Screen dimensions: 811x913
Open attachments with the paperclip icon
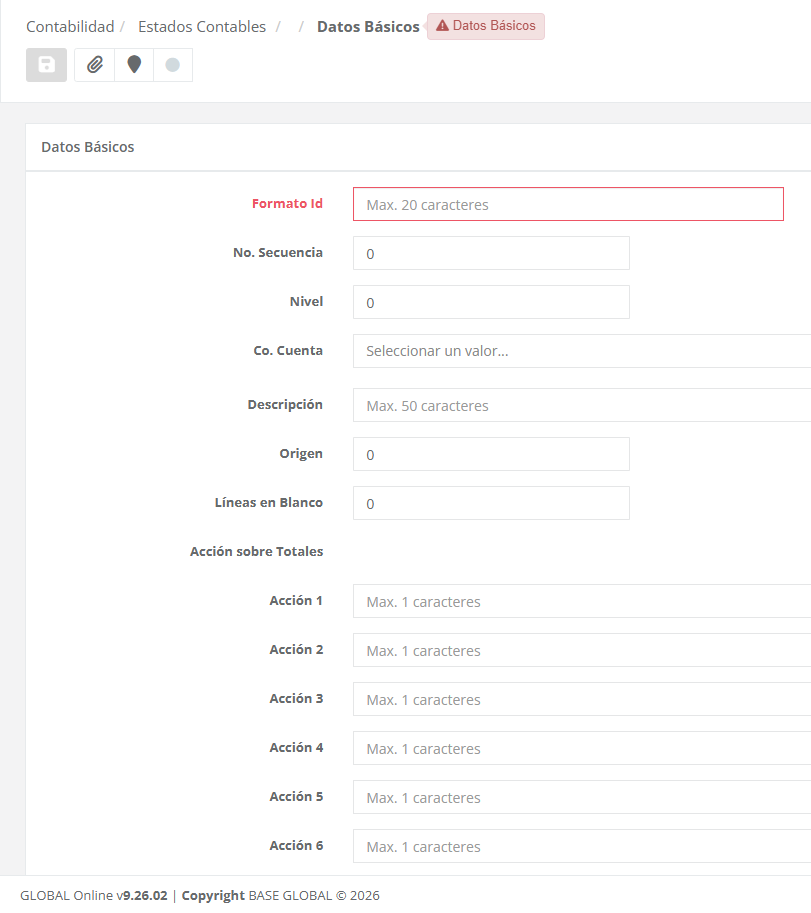tap(94, 65)
